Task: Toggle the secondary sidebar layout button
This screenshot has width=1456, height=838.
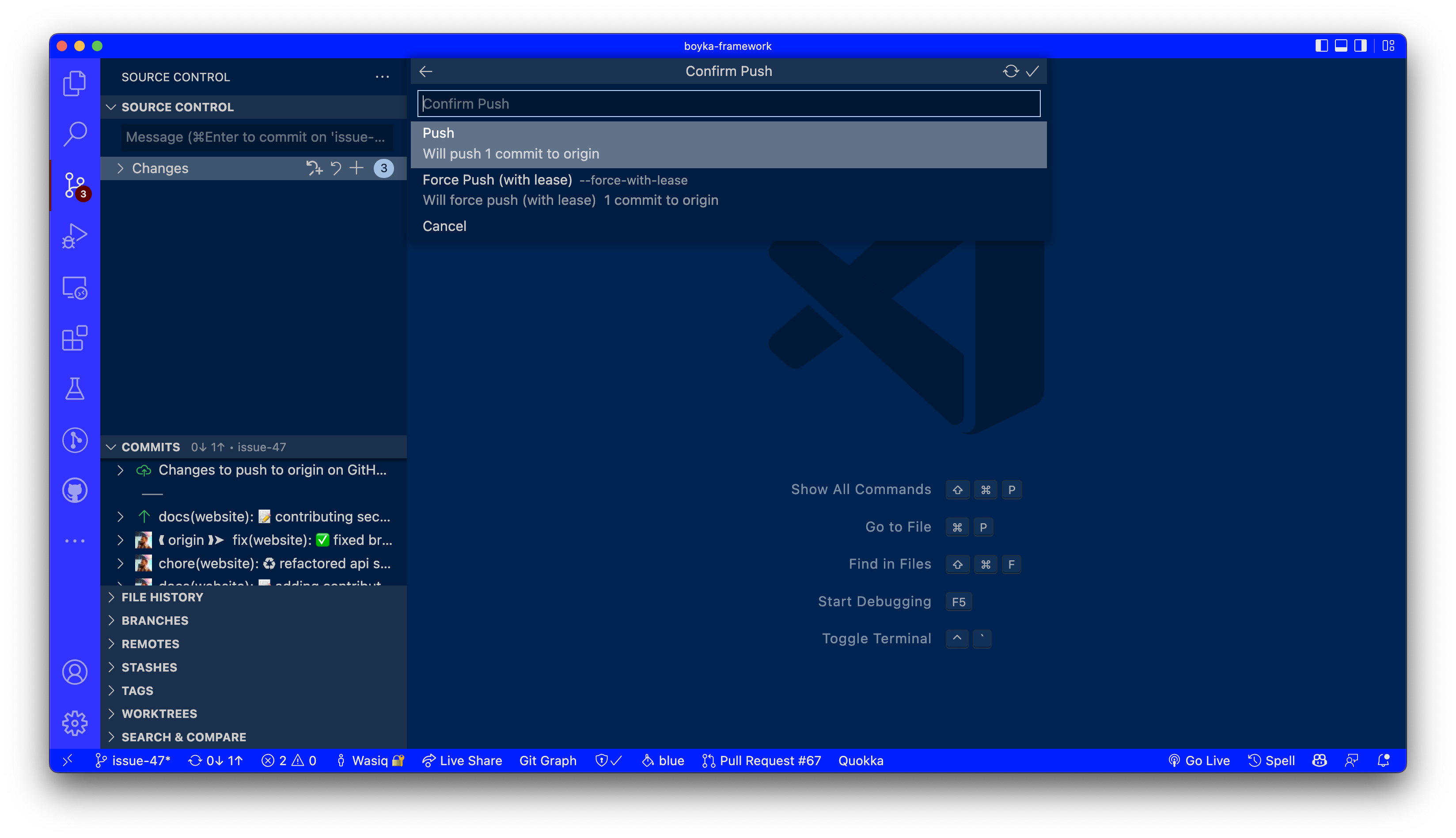Action: pyautogui.click(x=1361, y=46)
